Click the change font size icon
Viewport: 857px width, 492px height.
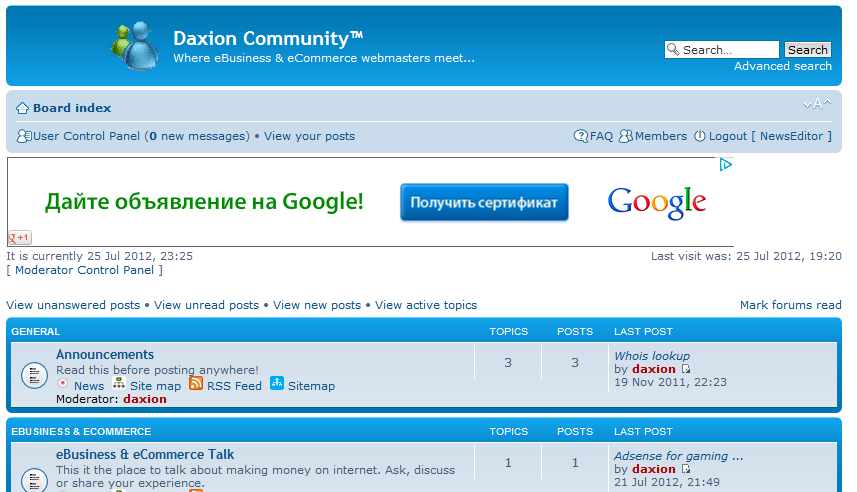pyautogui.click(x=817, y=103)
